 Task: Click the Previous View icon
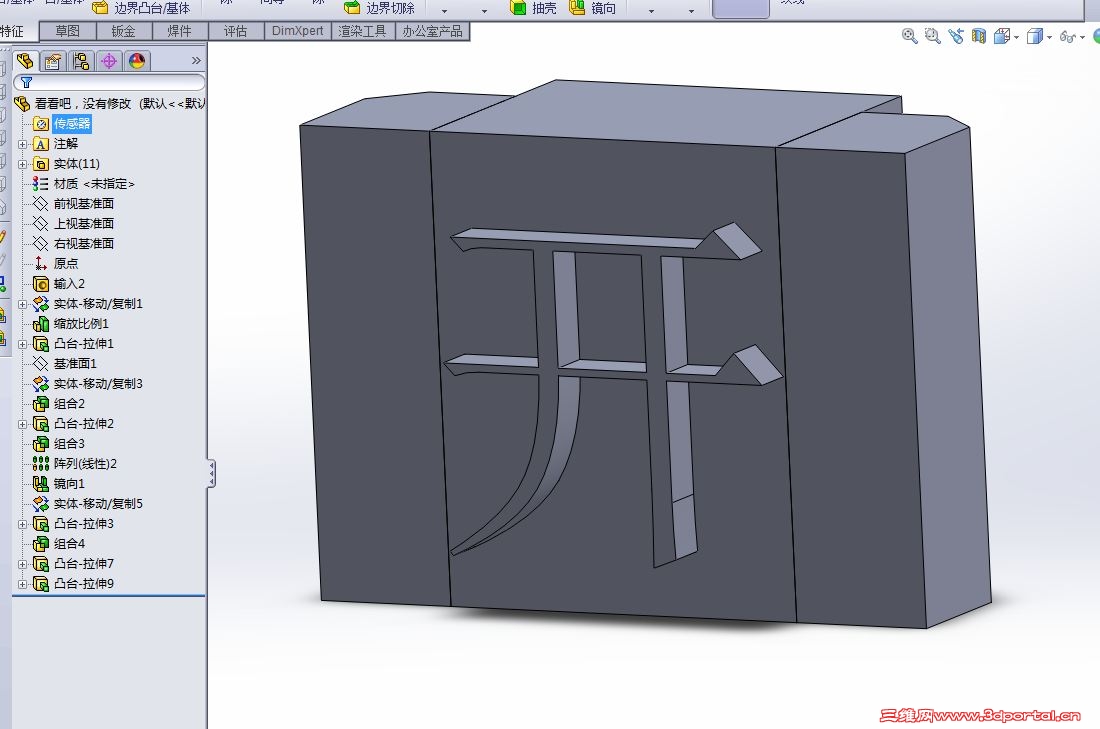(x=955, y=36)
